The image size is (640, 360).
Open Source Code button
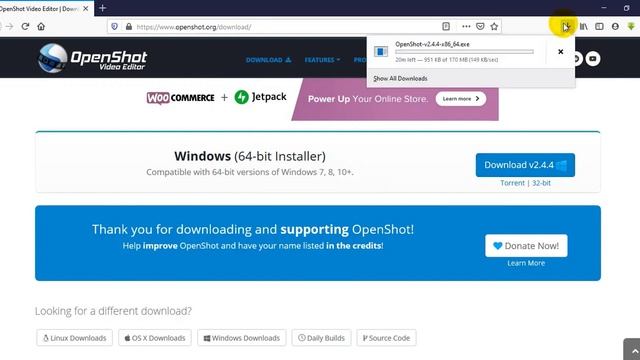[386, 338]
